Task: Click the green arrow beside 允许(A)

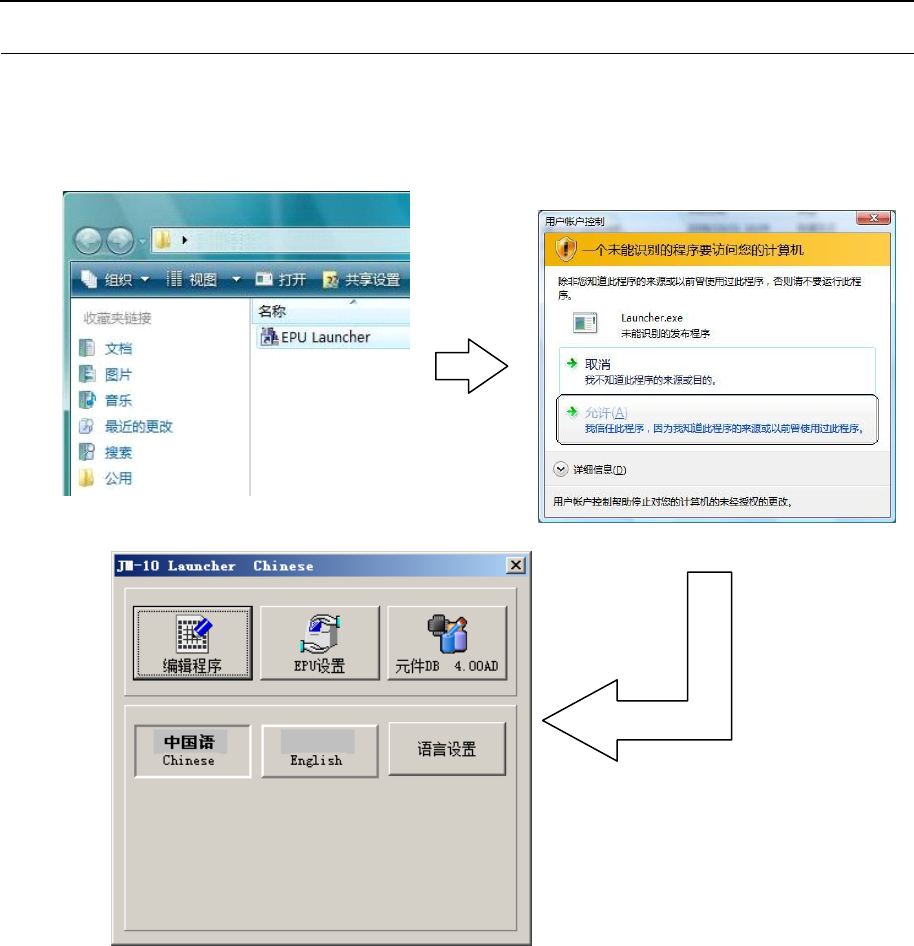Action: pos(572,411)
